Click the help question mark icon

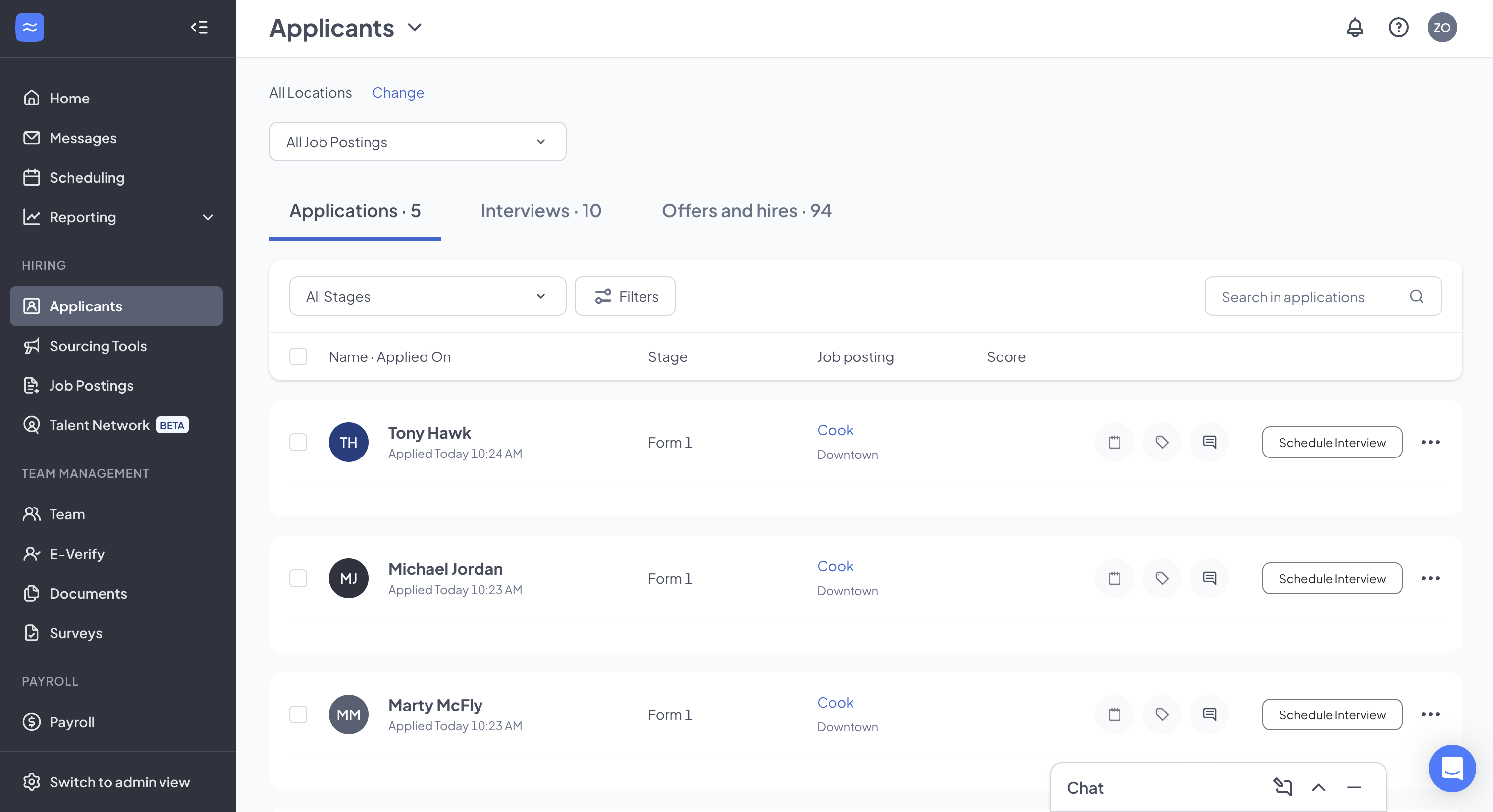click(1398, 27)
